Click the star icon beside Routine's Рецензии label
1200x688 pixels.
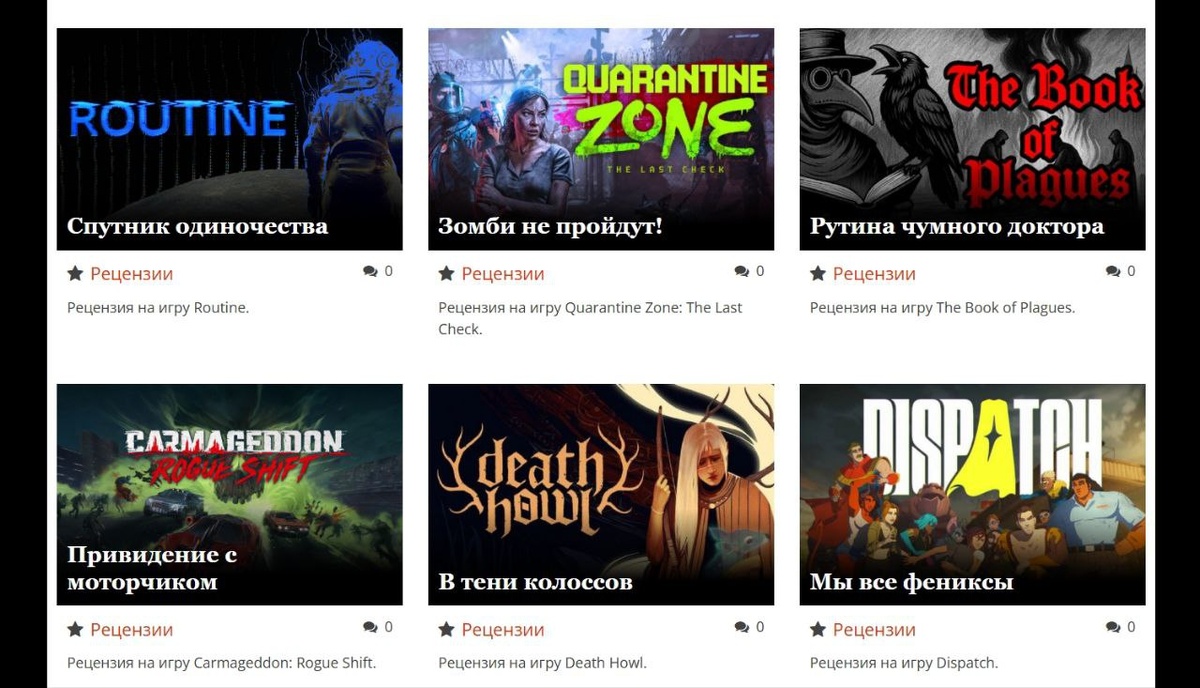[x=75, y=273]
